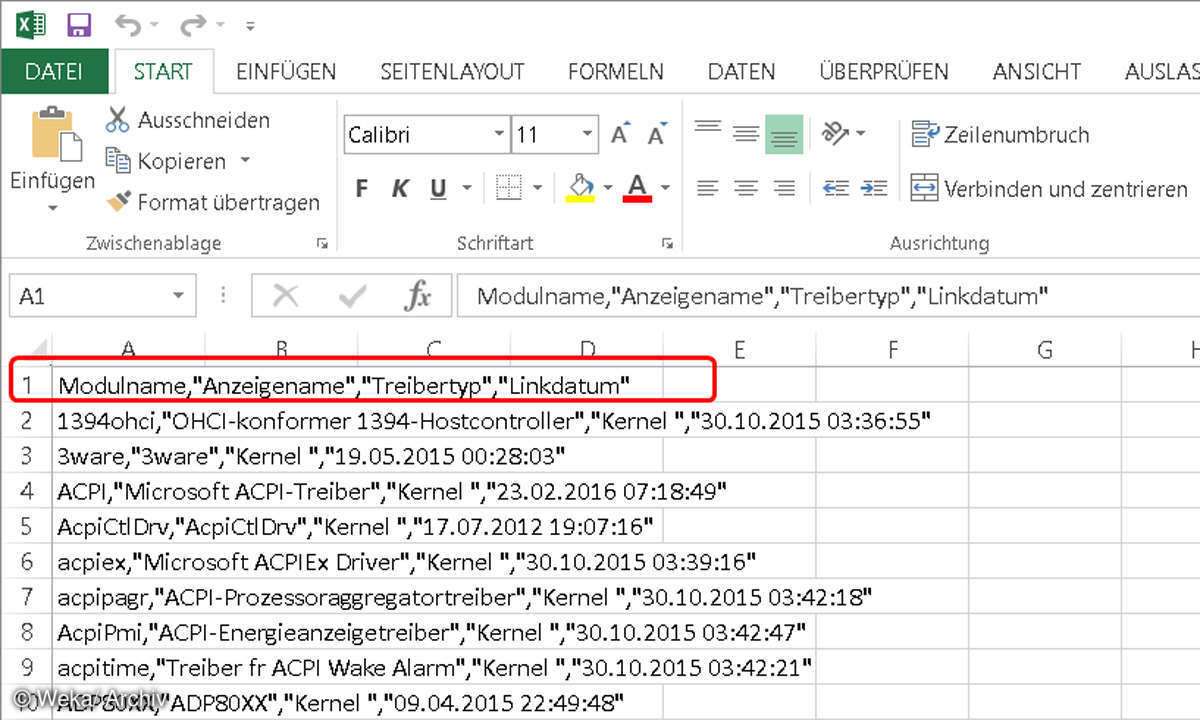Open the DATEN ribbon tab
1200x720 pixels.
pyautogui.click(x=741, y=72)
